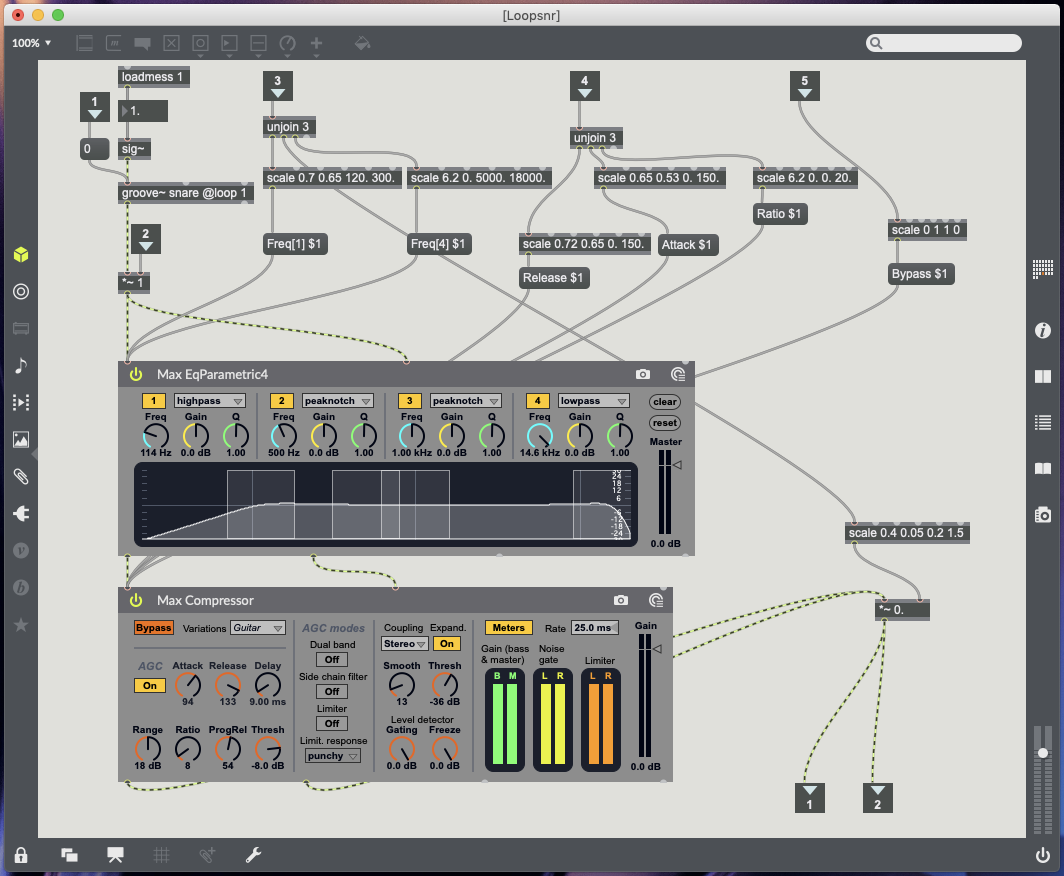
Task: Take snapshot of Max EqParametric4 camera icon
Action: (642, 374)
